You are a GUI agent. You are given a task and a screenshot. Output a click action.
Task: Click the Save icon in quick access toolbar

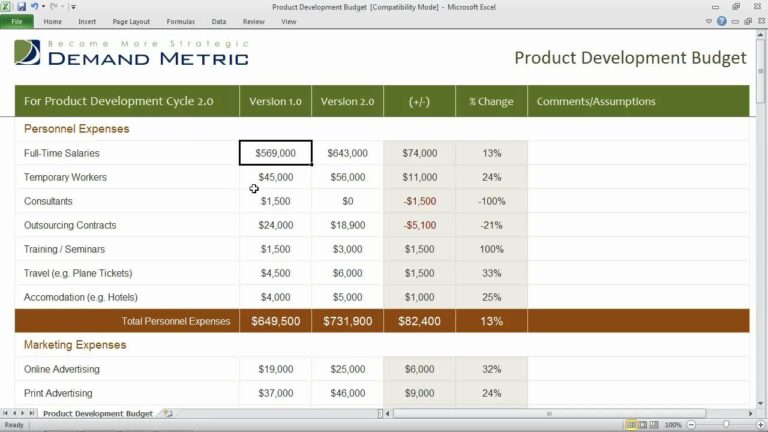tap(21, 7)
